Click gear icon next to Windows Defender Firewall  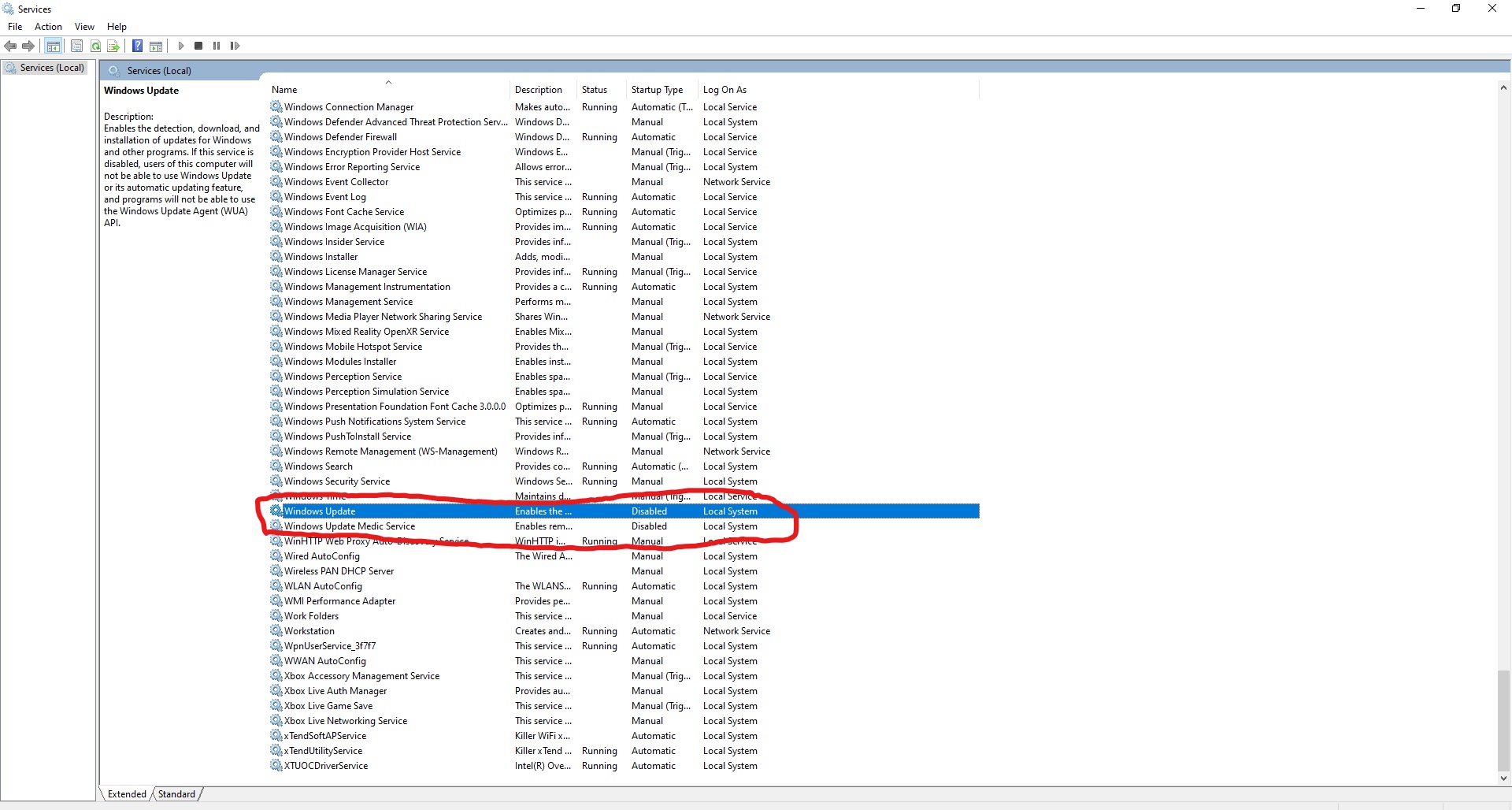(x=276, y=136)
